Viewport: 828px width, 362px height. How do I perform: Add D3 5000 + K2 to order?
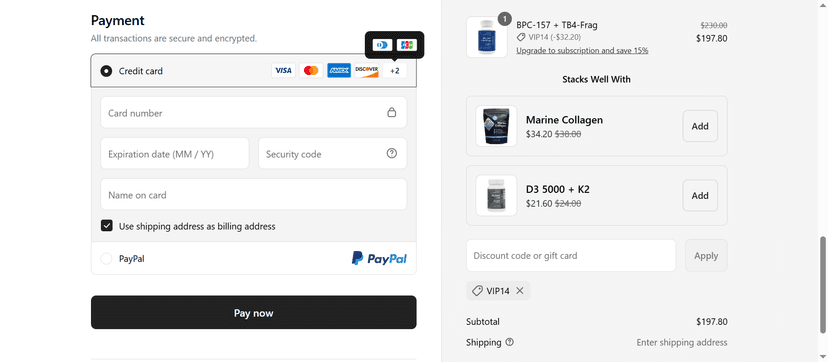(x=700, y=196)
